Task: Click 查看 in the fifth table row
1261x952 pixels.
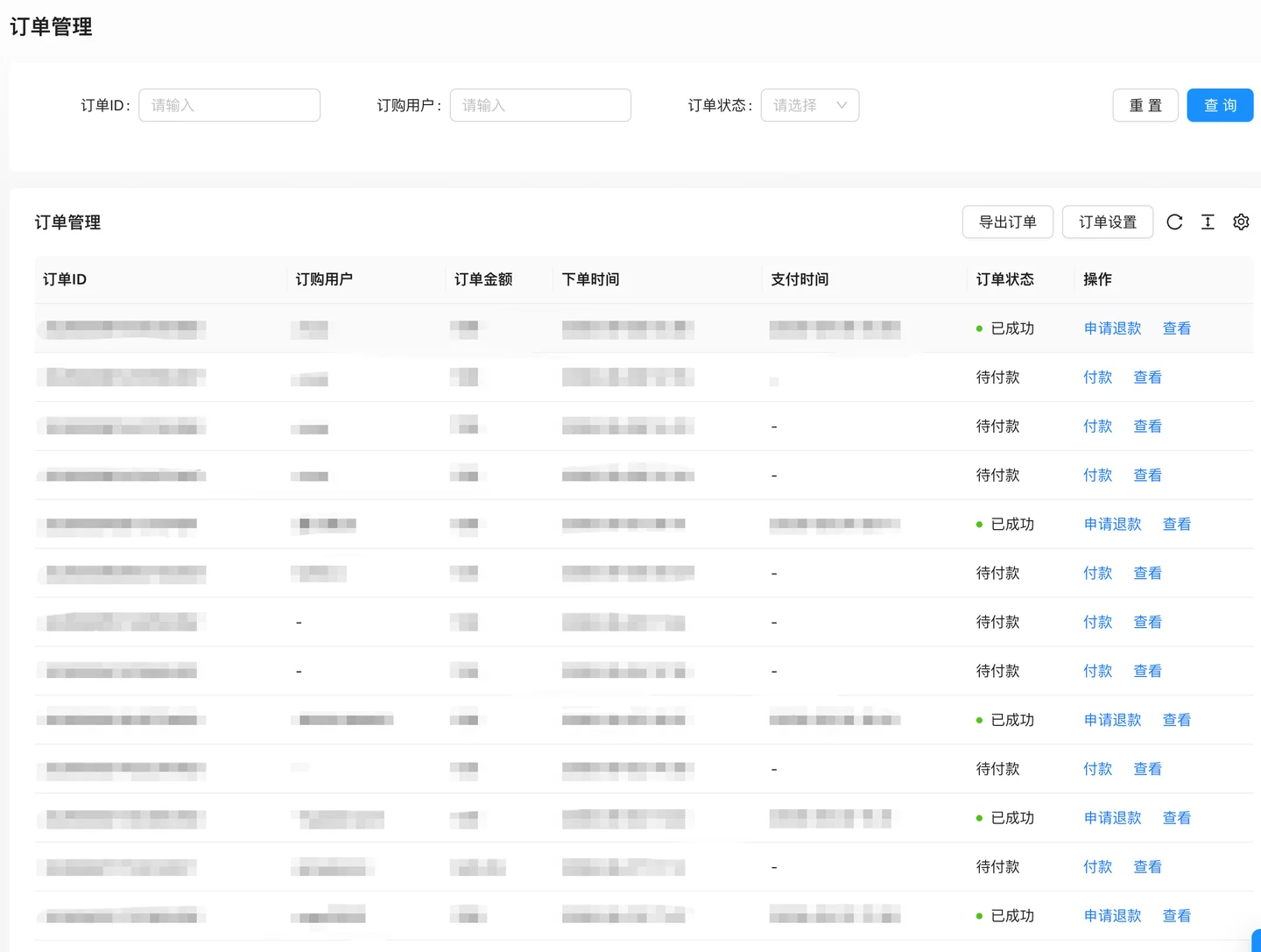Action: (1177, 525)
